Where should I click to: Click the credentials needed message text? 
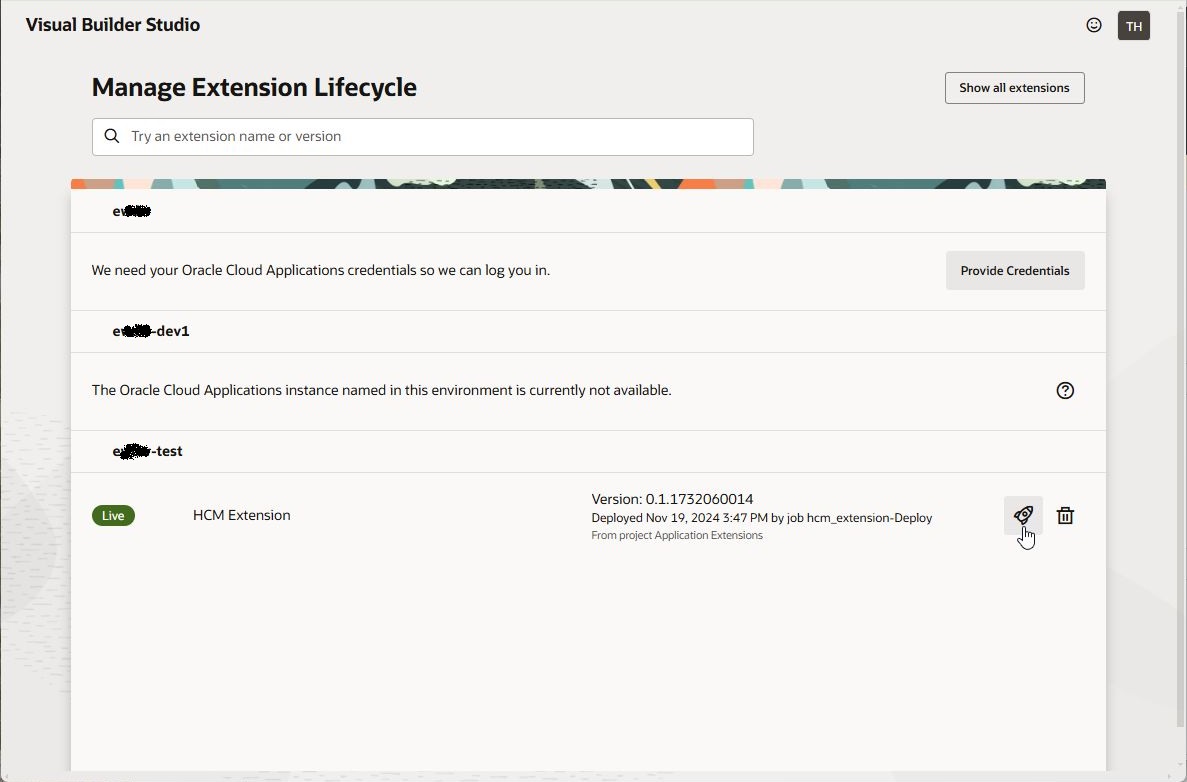[321, 270]
